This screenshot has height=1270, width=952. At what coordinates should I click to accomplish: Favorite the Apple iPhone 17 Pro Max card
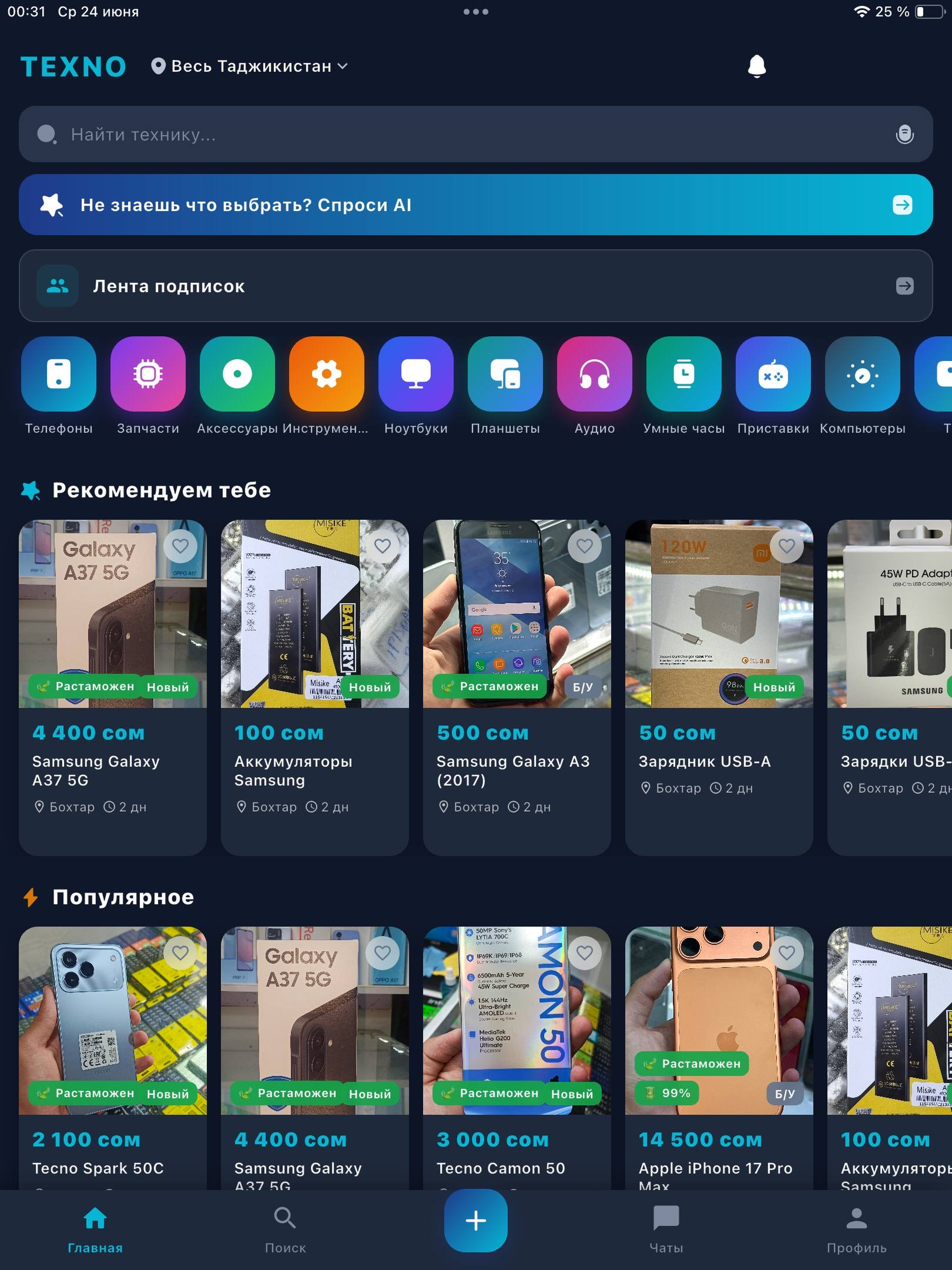pos(787,953)
